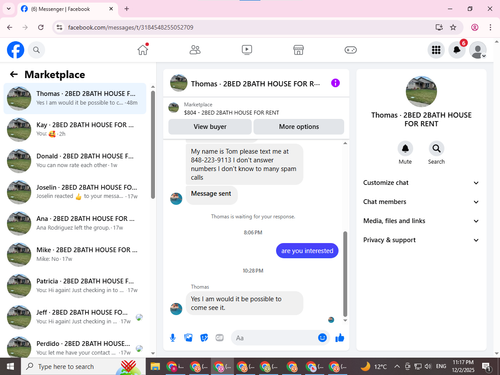Open the emoji picker in the message box
The height and width of the screenshot is (375, 500).
pos(322,338)
